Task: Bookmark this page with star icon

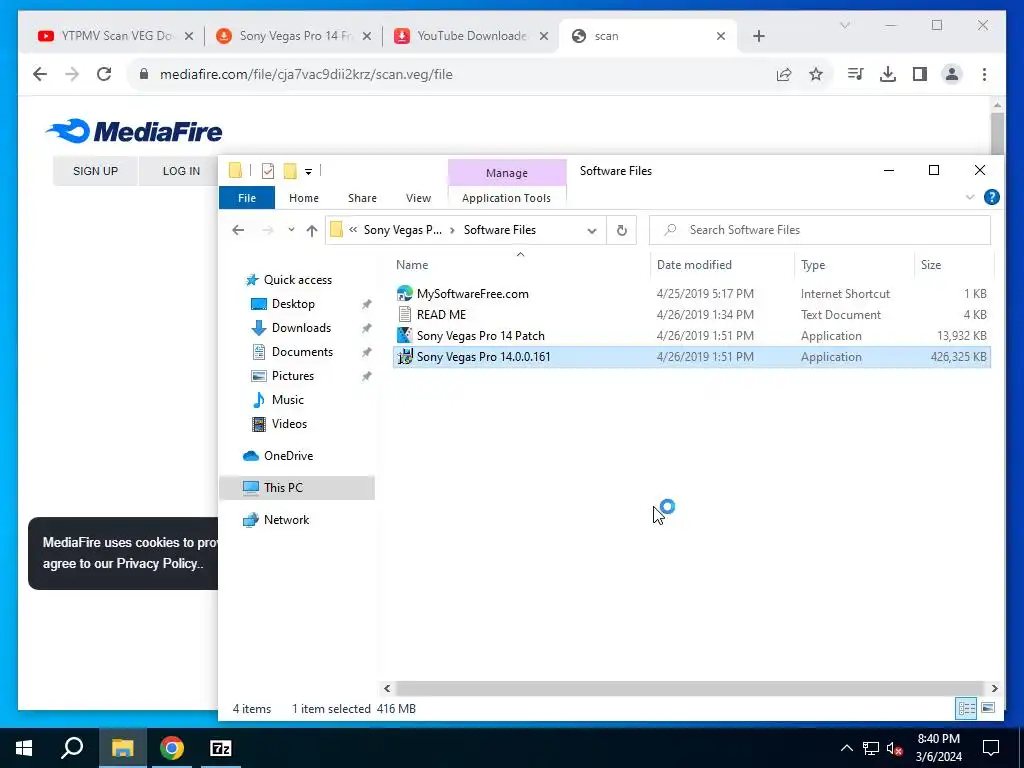Action: tap(816, 74)
